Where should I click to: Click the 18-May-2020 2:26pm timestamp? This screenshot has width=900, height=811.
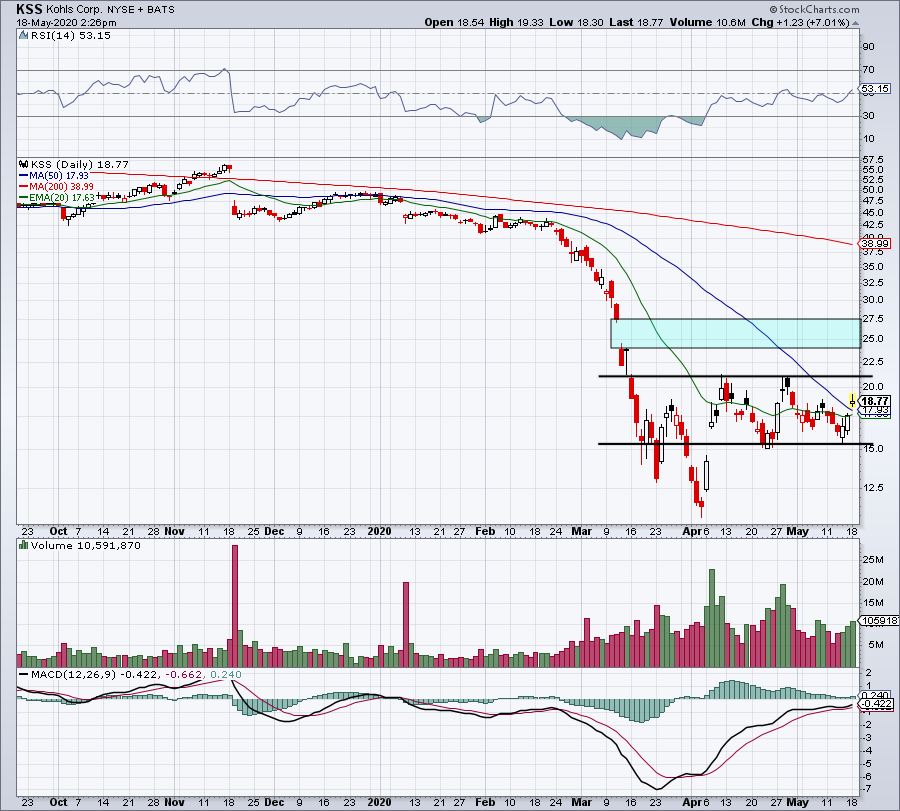click(66, 23)
